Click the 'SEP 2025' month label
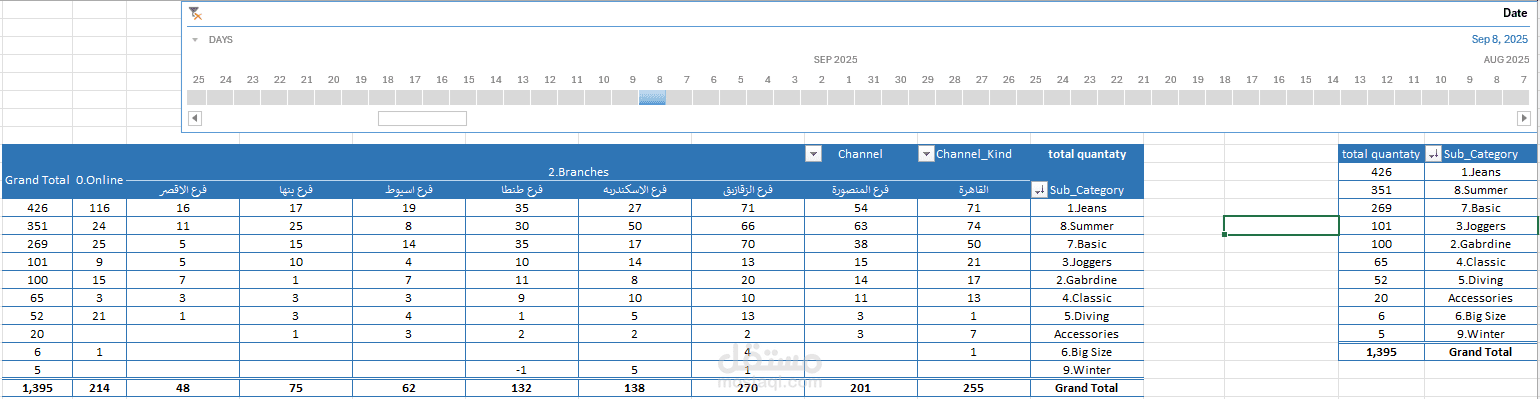Viewport: 1540px width, 399px height. [835, 60]
